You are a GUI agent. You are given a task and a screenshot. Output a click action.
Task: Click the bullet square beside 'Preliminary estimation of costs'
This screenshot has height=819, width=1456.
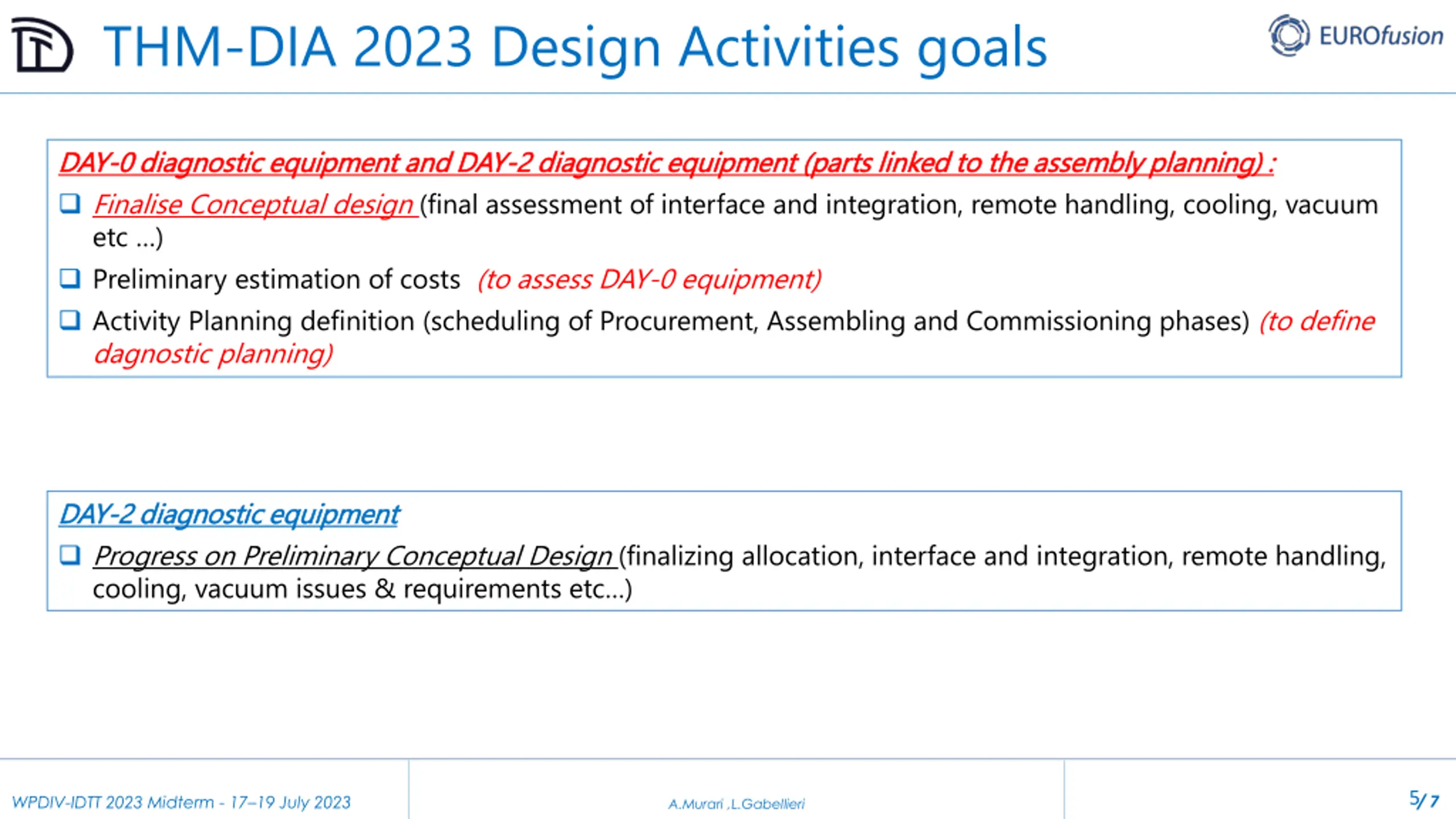(x=70, y=278)
